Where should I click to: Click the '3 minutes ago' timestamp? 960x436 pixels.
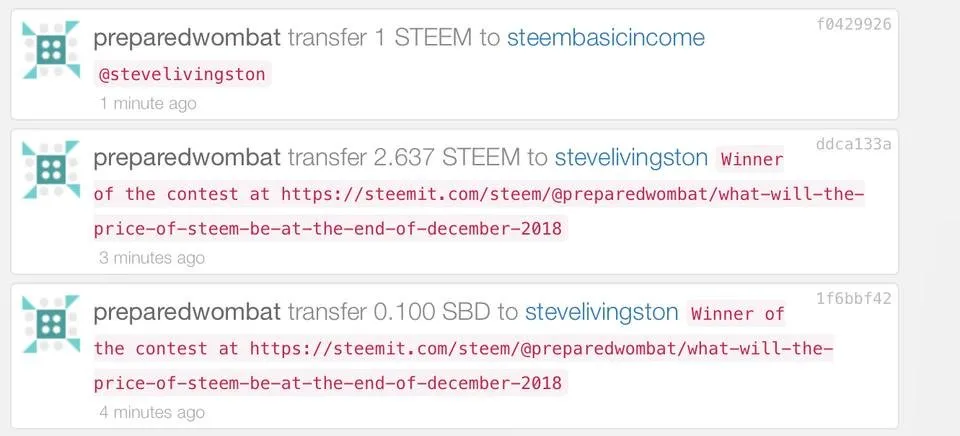pos(152,258)
